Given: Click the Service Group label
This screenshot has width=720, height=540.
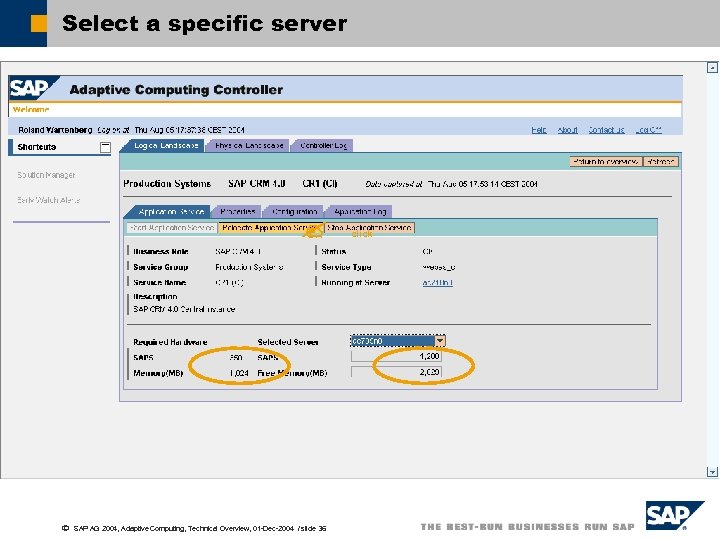Looking at the screenshot, I should pyautogui.click(x=161, y=267).
